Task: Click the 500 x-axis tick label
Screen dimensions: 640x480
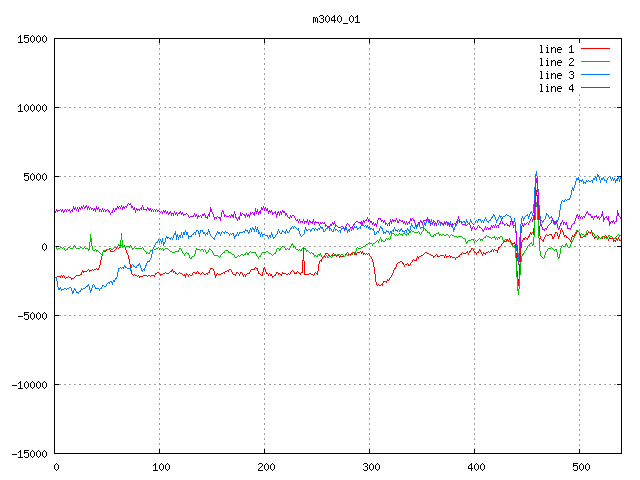Action: pyautogui.click(x=579, y=466)
